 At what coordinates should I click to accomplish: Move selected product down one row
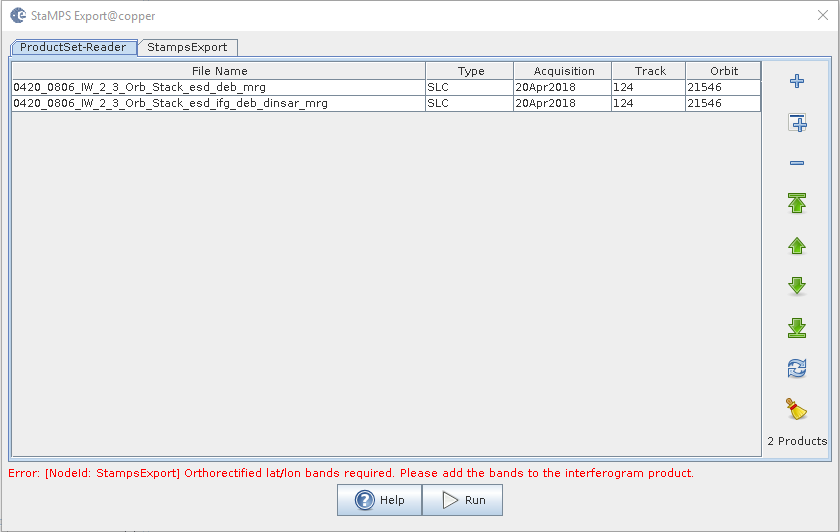click(x=797, y=286)
